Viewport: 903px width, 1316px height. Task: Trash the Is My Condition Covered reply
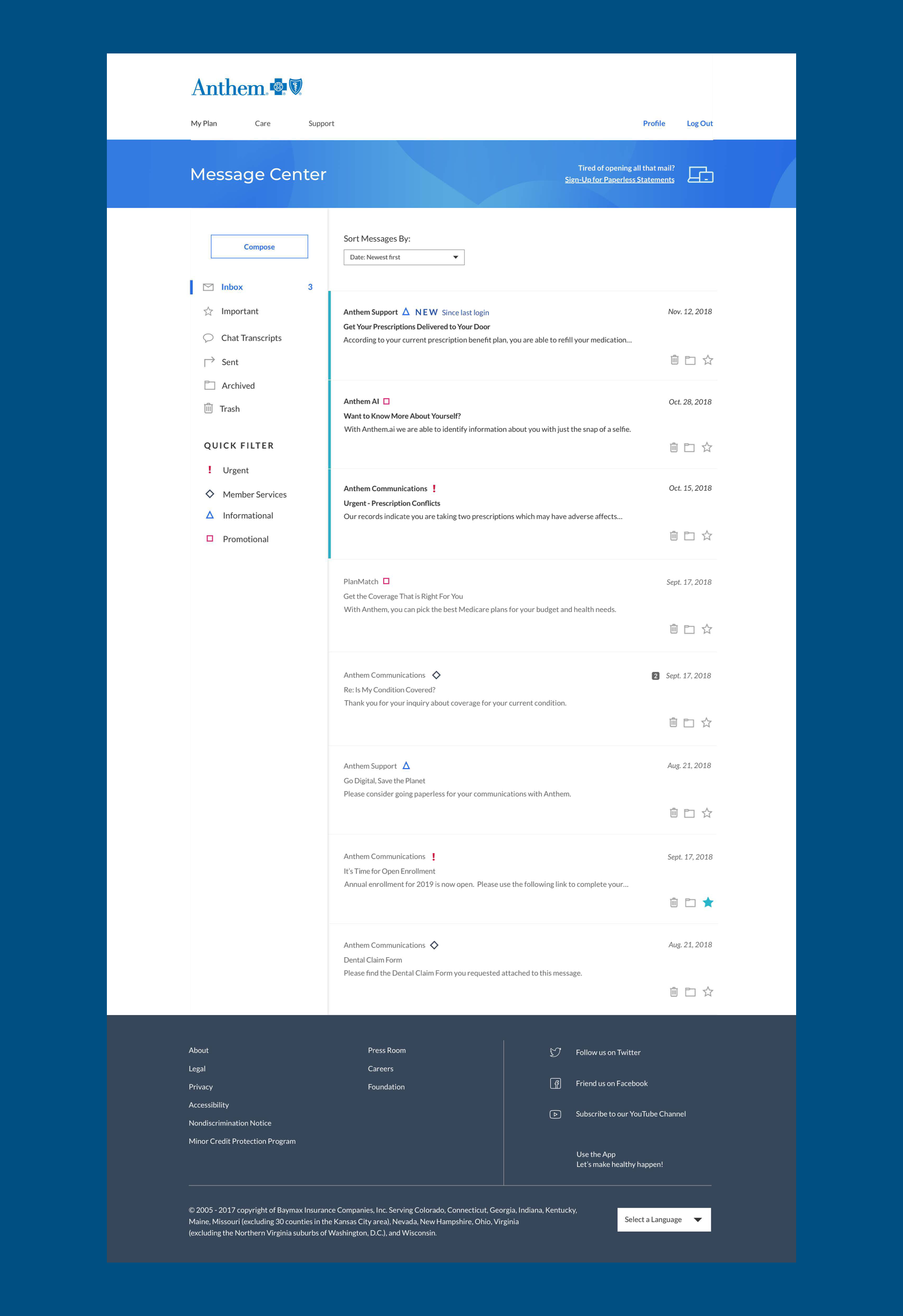point(673,723)
